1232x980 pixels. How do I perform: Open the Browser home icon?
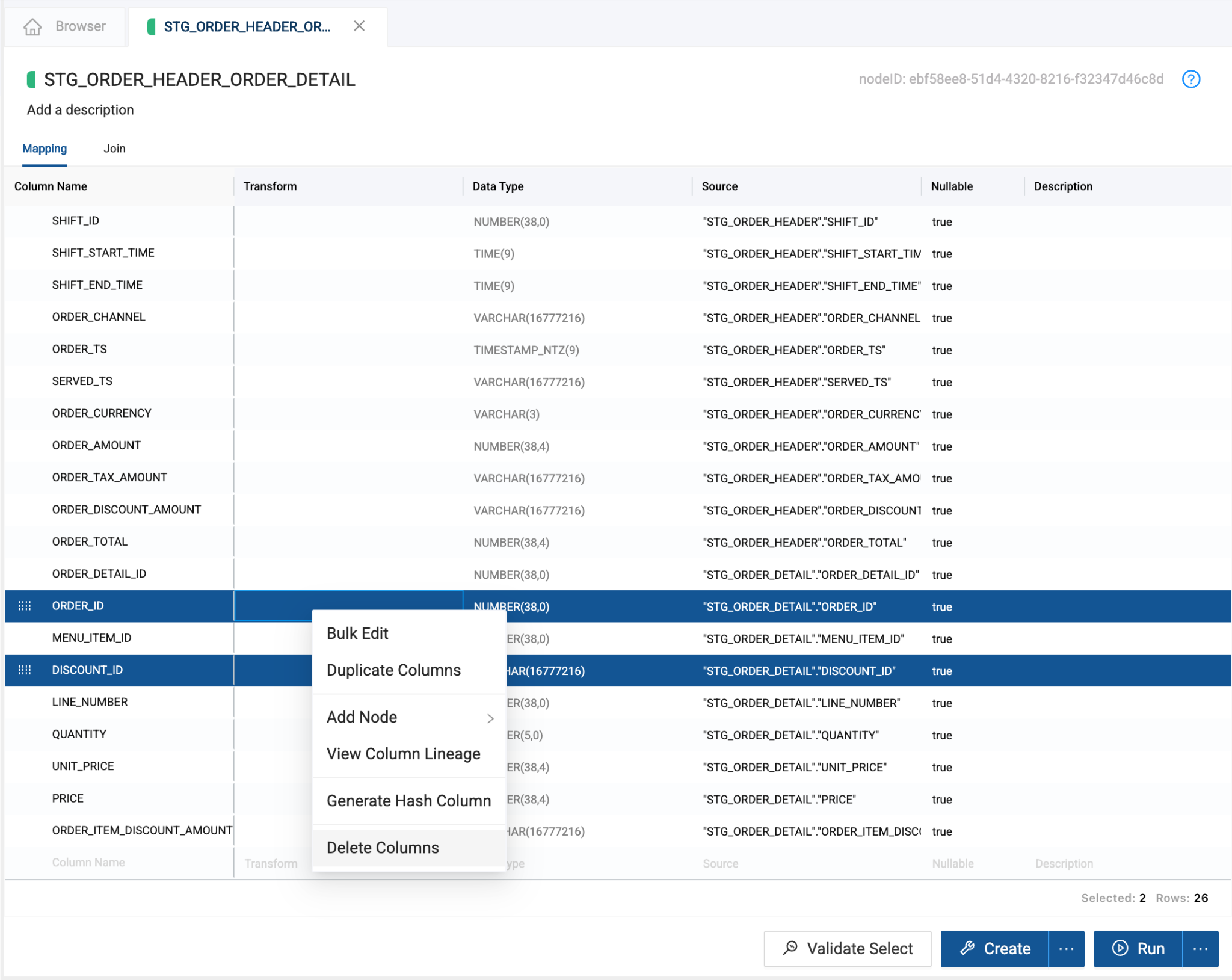32,26
